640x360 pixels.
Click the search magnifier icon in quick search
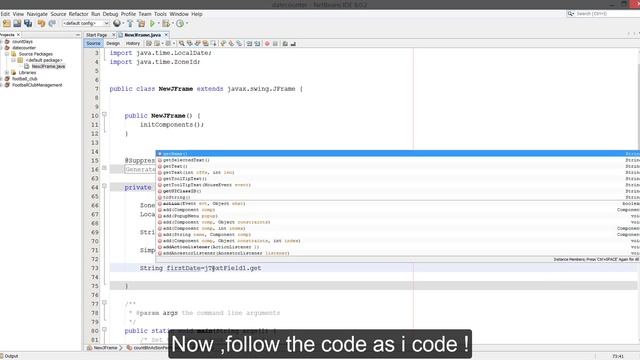[571, 13]
